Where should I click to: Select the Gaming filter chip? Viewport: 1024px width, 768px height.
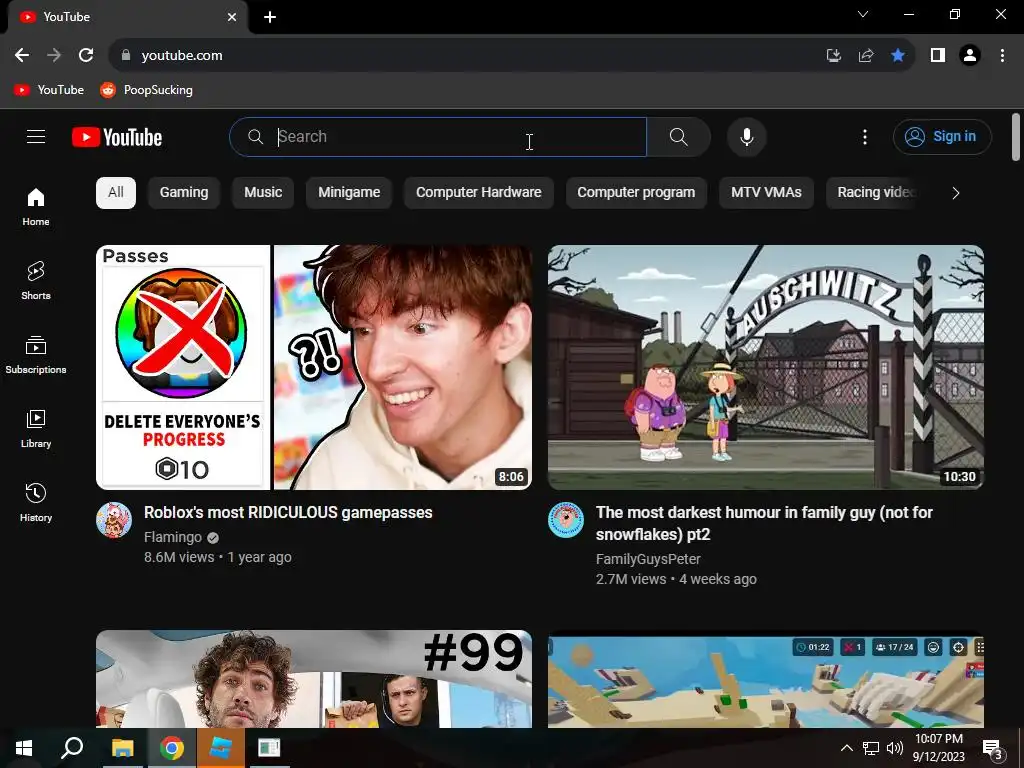pos(184,193)
